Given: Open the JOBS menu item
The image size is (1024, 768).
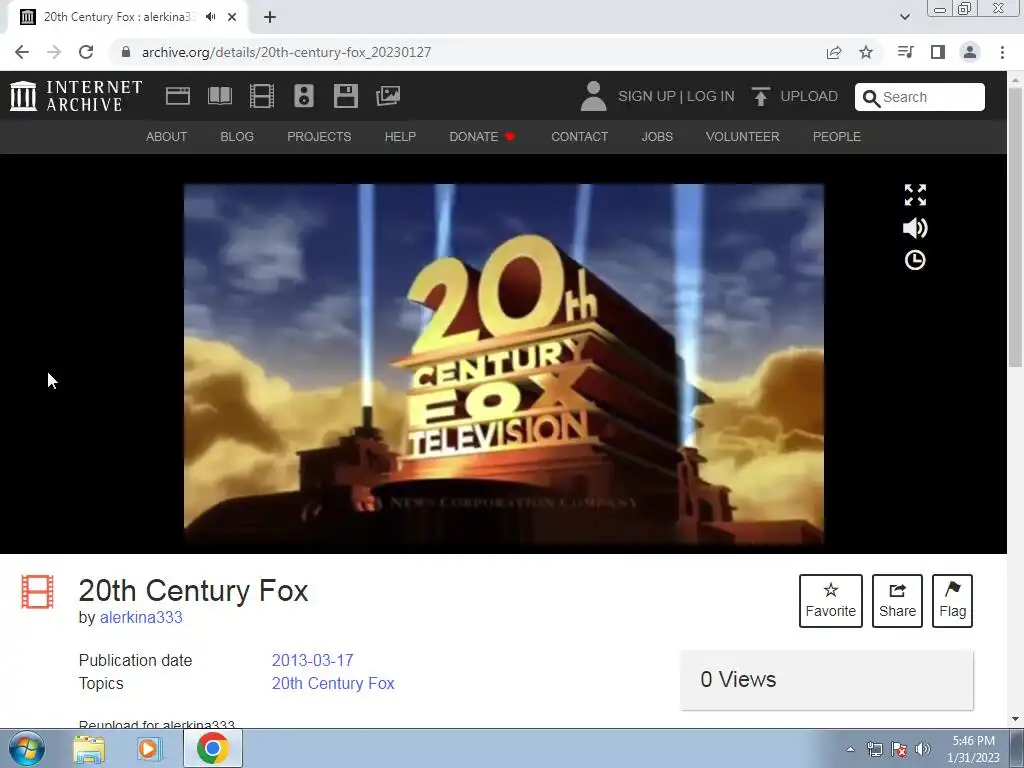Looking at the screenshot, I should (657, 136).
